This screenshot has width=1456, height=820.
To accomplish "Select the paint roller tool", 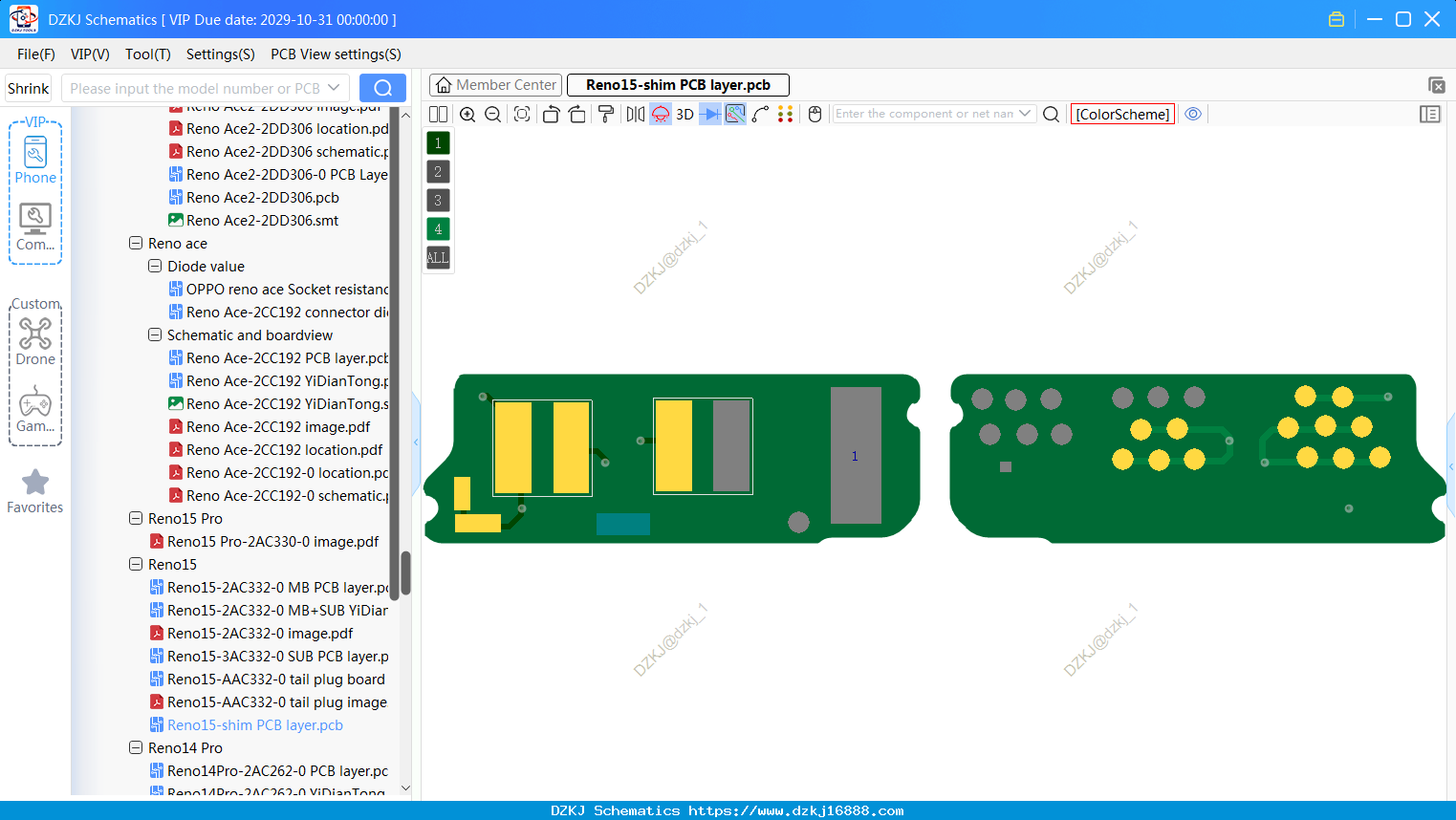I will 606,115.
